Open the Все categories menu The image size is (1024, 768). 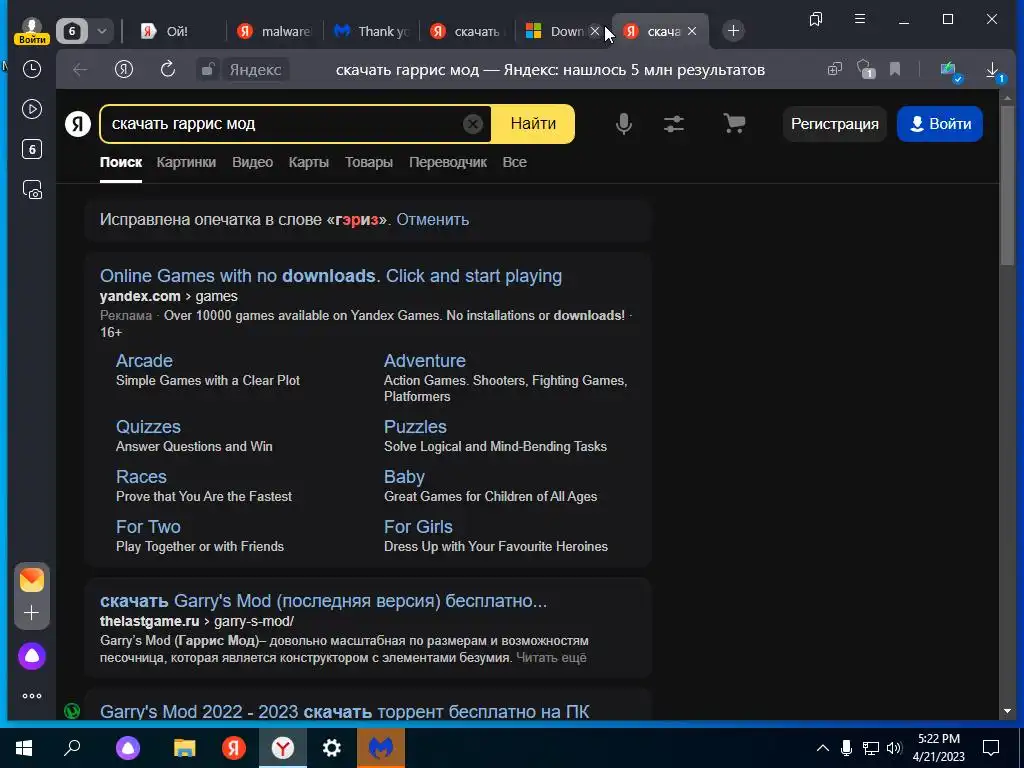515,162
